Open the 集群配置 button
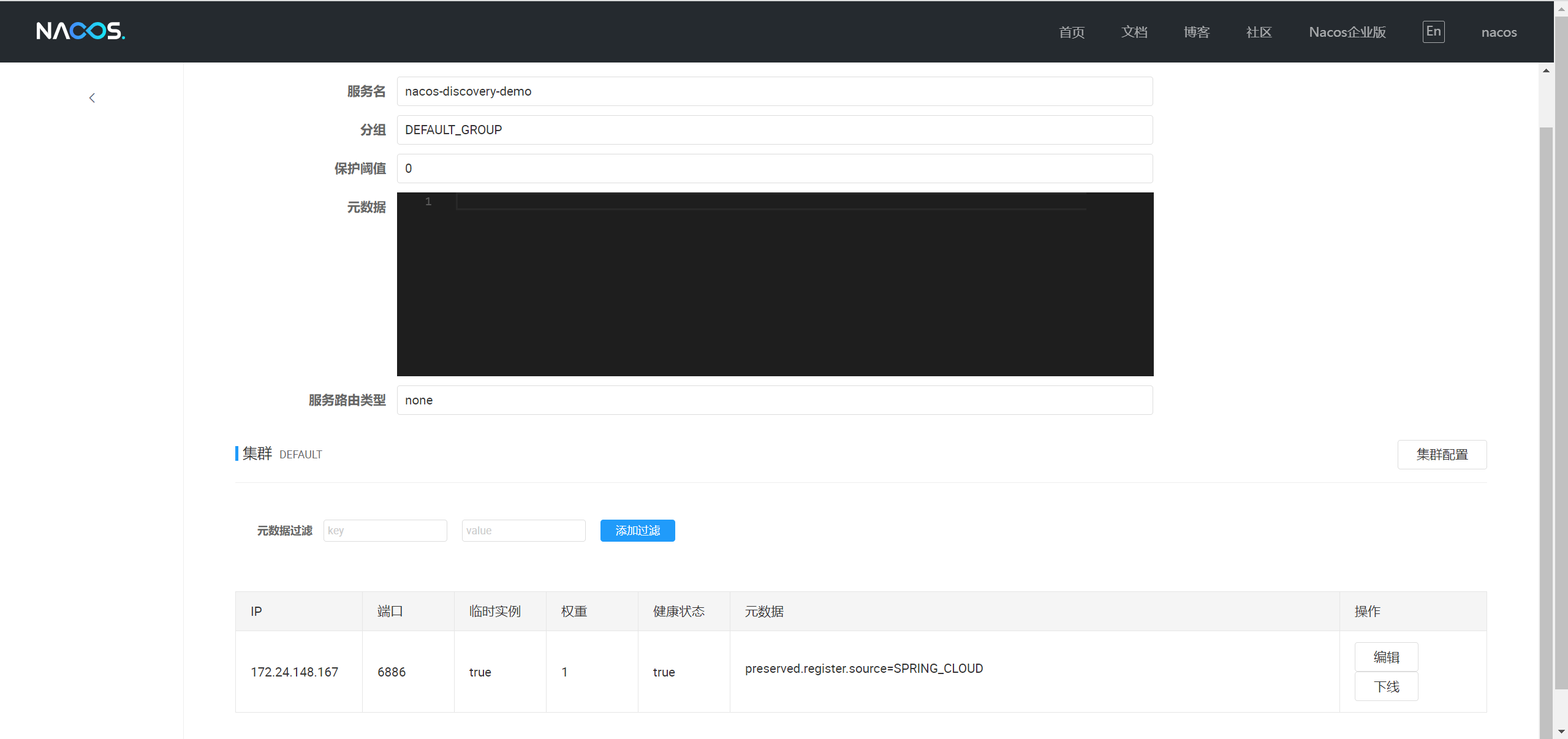Viewport: 1568px width, 739px height. 1442,455
